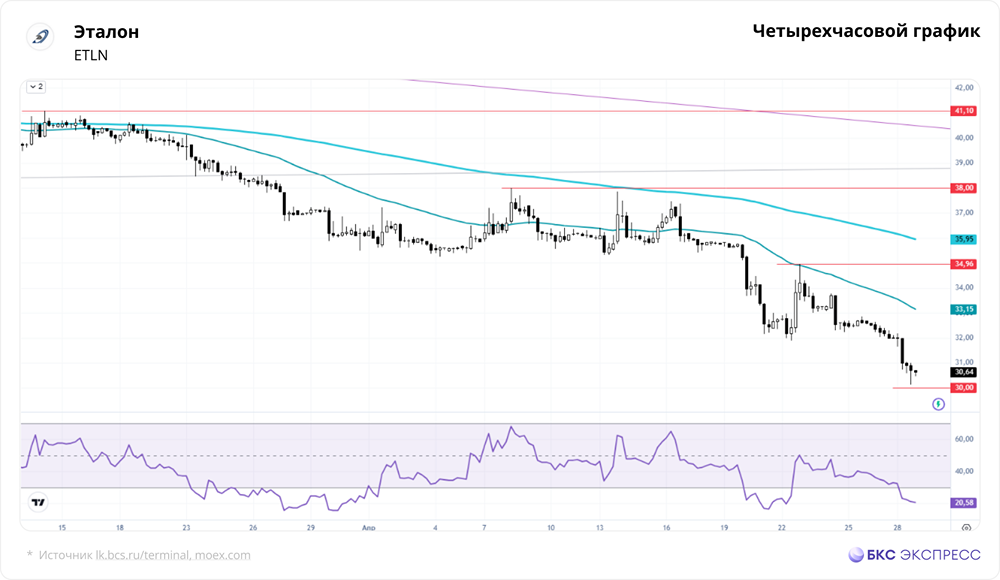
Task: Open chart settings gear at time axis
Action: click(x=966, y=528)
